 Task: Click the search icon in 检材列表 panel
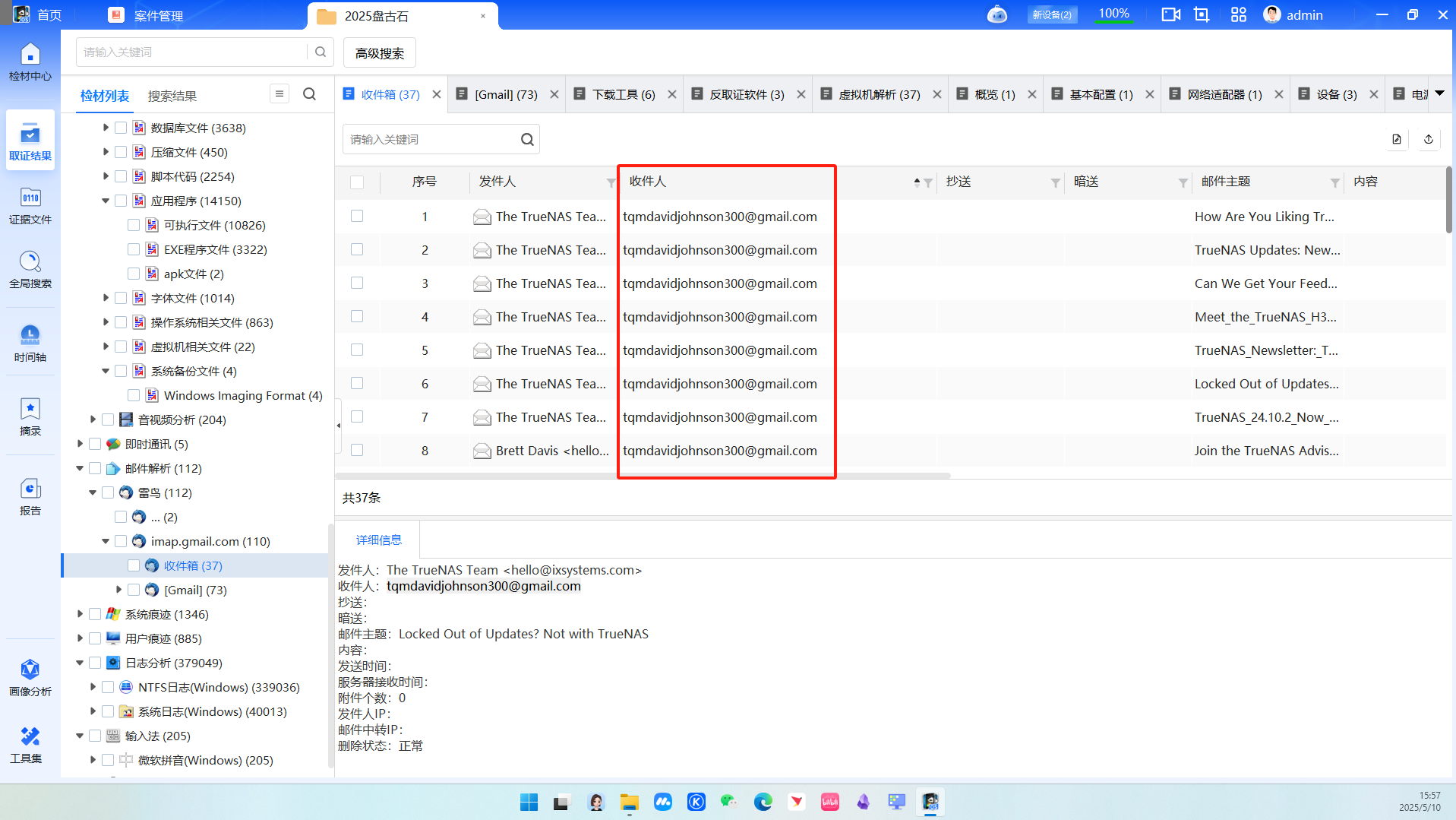click(309, 94)
